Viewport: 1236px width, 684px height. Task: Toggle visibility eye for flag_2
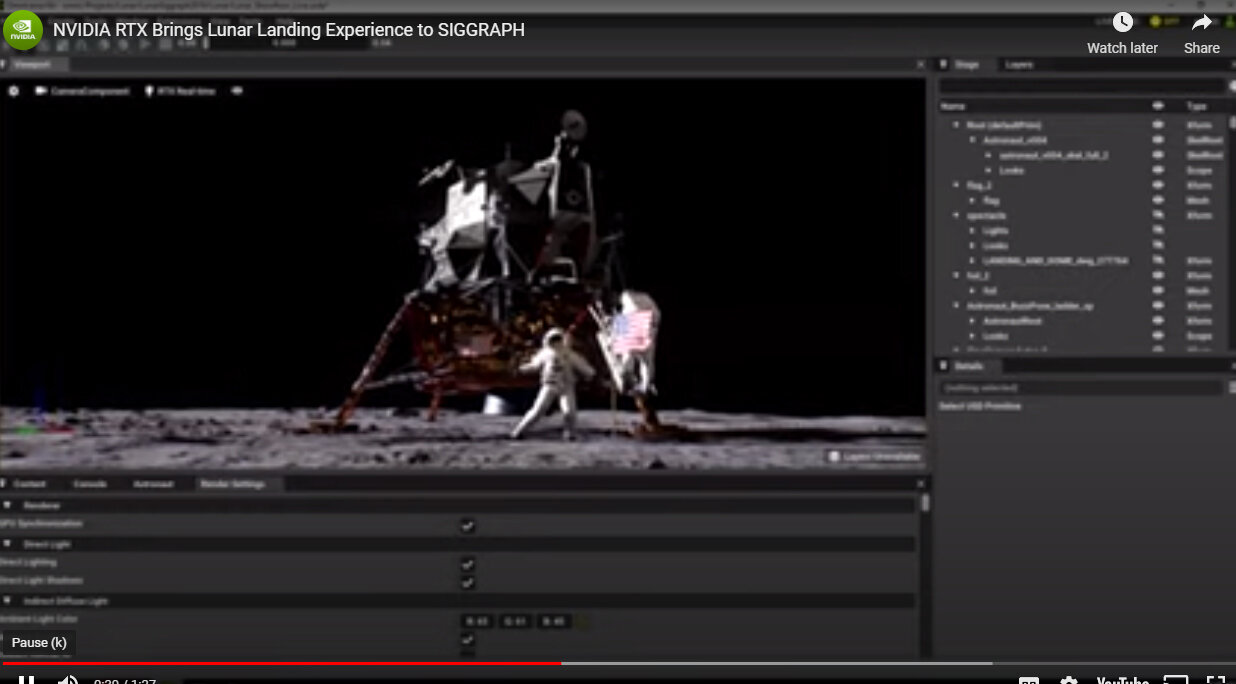point(1159,185)
